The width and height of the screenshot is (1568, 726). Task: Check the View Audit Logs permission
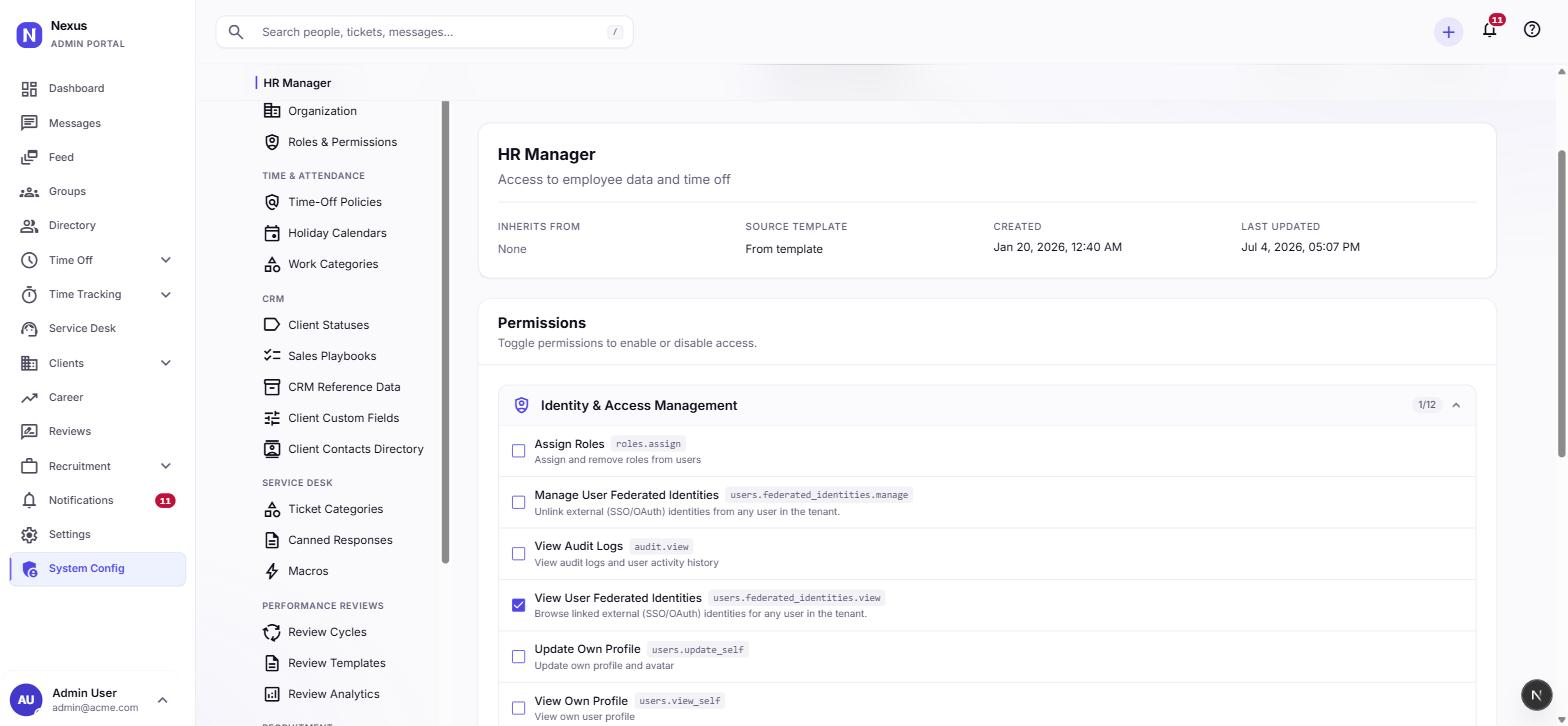(518, 554)
